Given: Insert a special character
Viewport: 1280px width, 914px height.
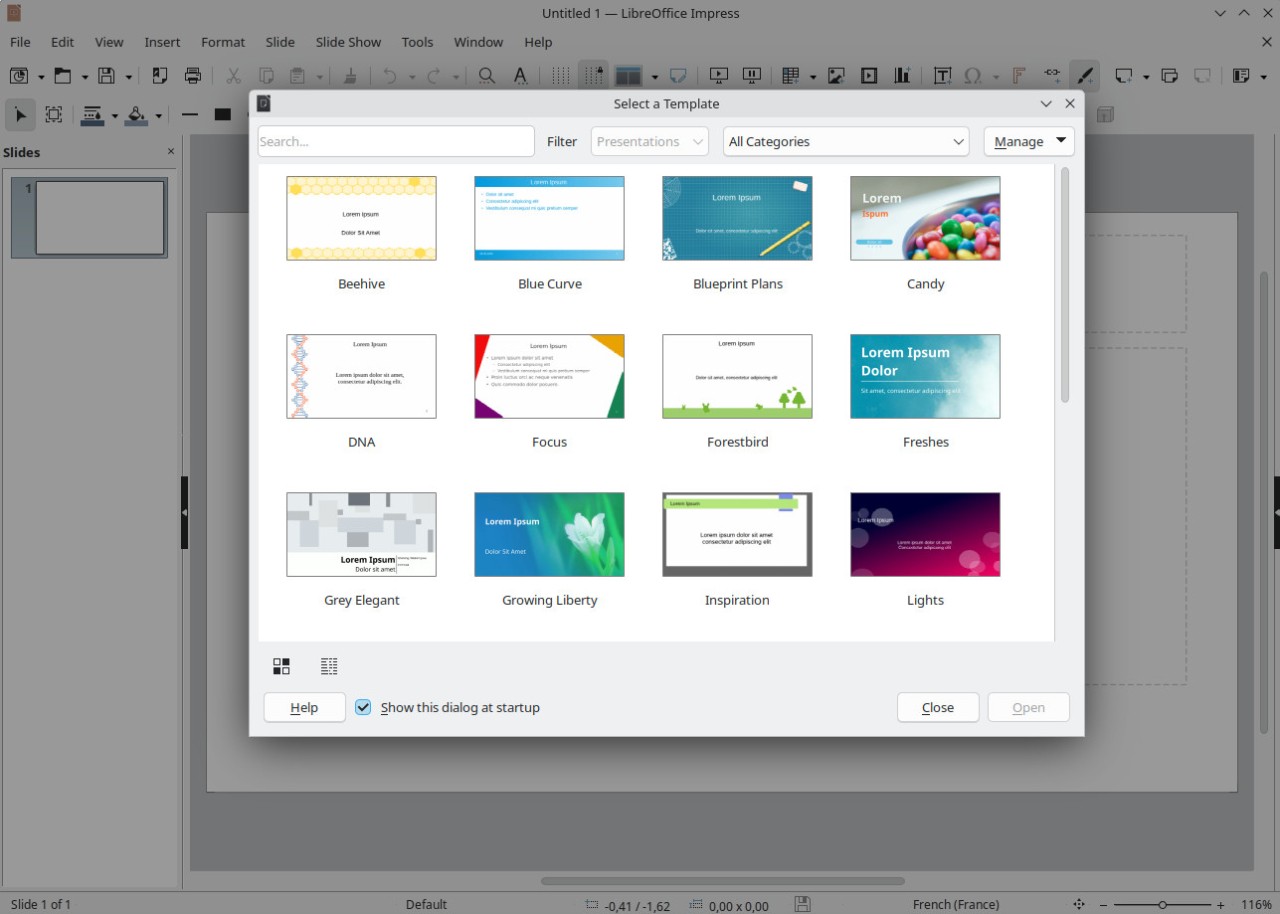Looking at the screenshot, I should coord(973,75).
